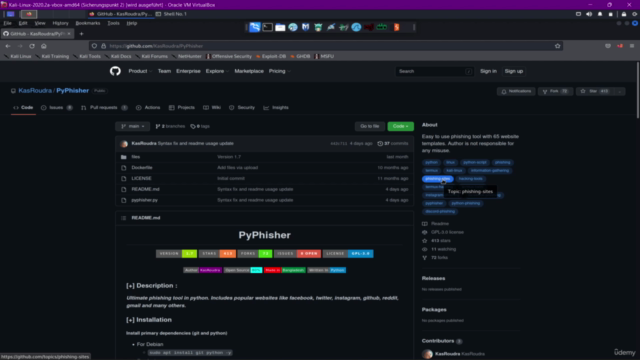
Task: Open the Firefox Tools menu
Action: pos(113,23)
